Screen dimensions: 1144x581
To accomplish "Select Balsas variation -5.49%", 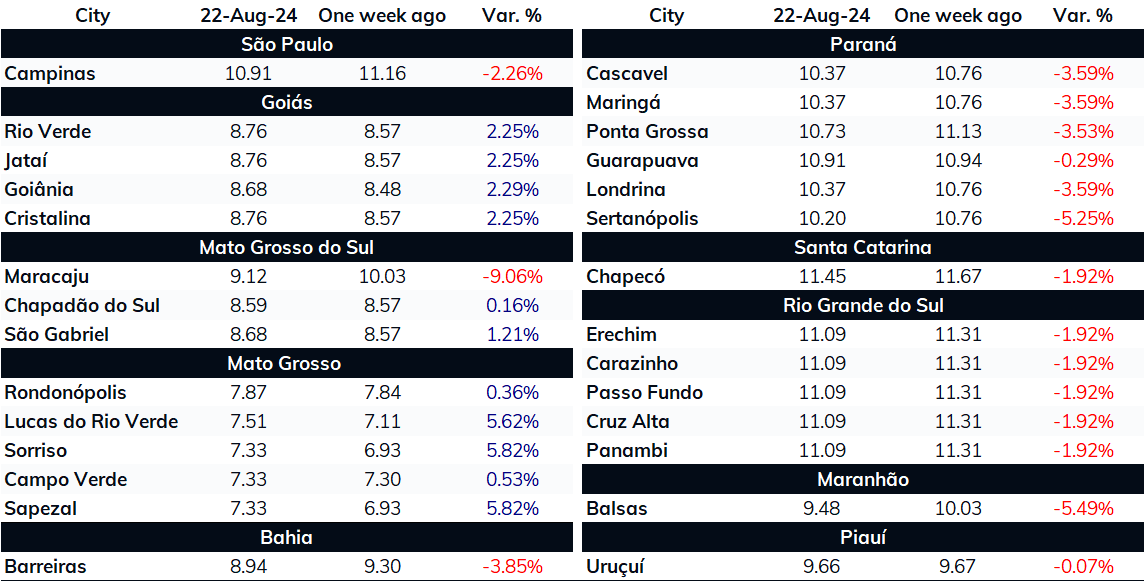I will coord(1083,509).
